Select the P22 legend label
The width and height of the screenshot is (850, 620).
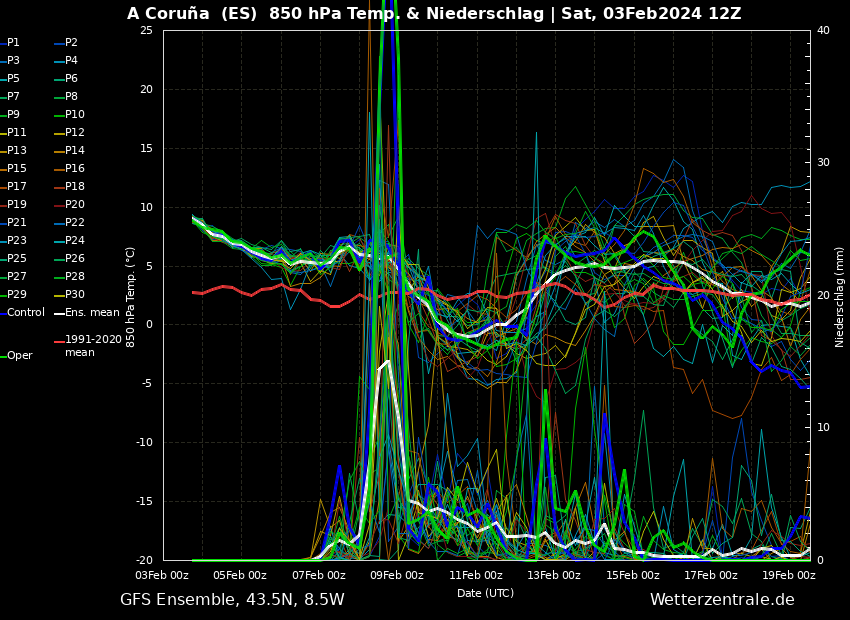pos(75,222)
